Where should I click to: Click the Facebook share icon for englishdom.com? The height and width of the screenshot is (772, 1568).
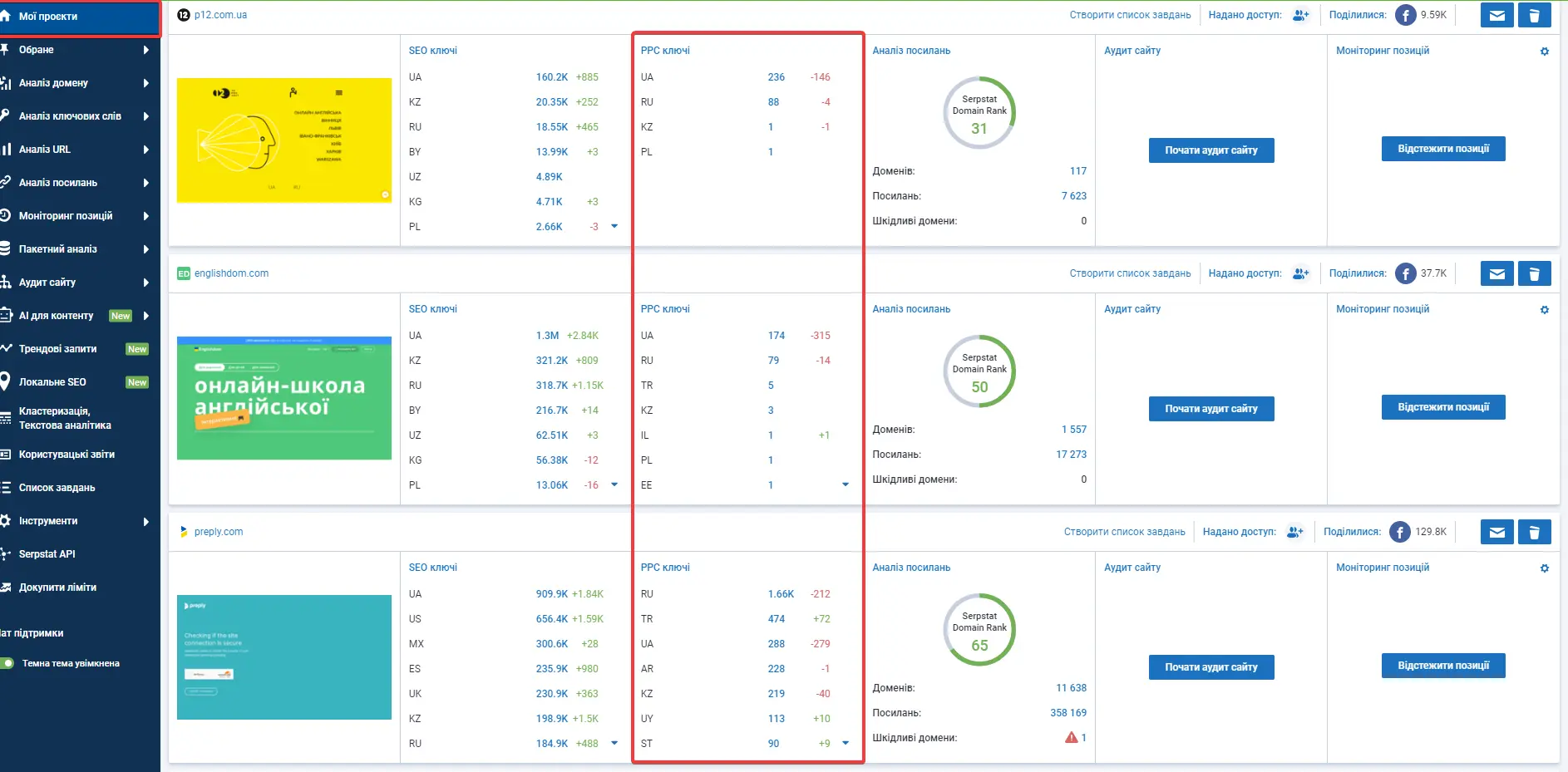click(x=1406, y=273)
